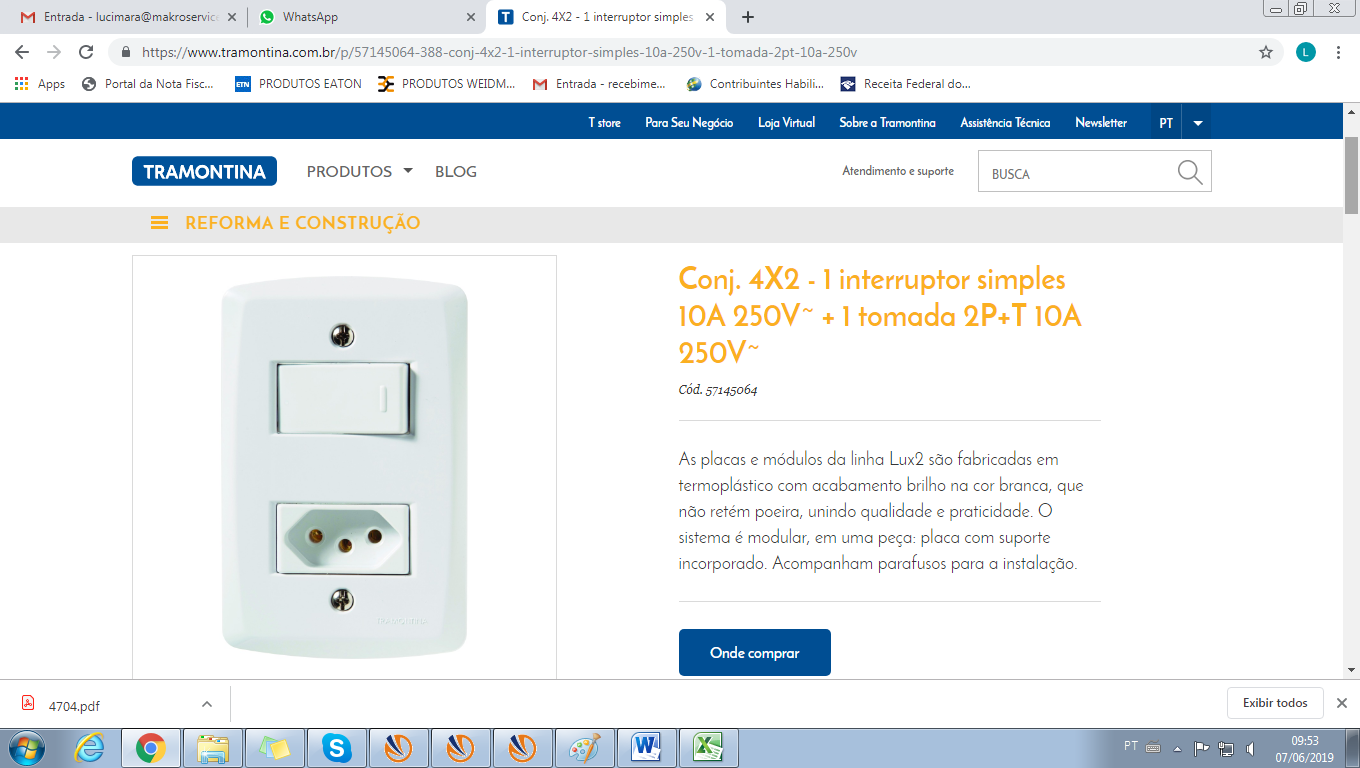This screenshot has height=768, width=1360.
Task: Open the BLOG menu item
Action: 456,171
